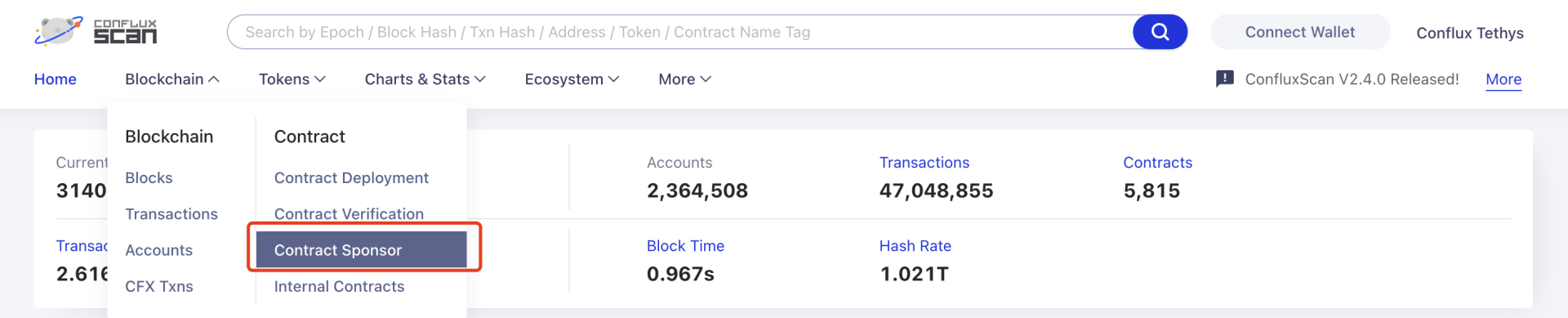1568x318 pixels.
Task: Click the ConfluxScan logo
Action: point(96,32)
